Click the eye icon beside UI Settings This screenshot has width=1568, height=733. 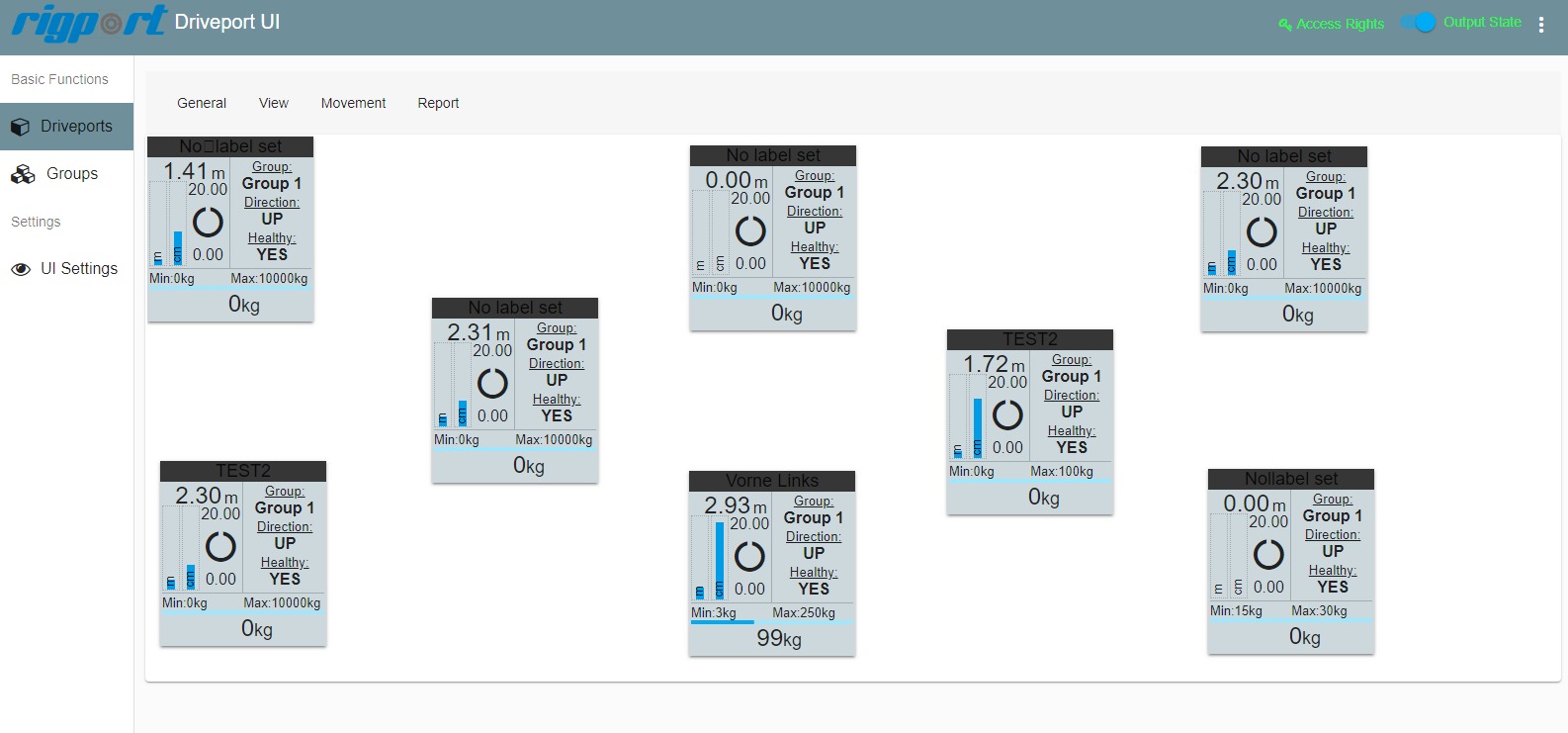coord(21,269)
